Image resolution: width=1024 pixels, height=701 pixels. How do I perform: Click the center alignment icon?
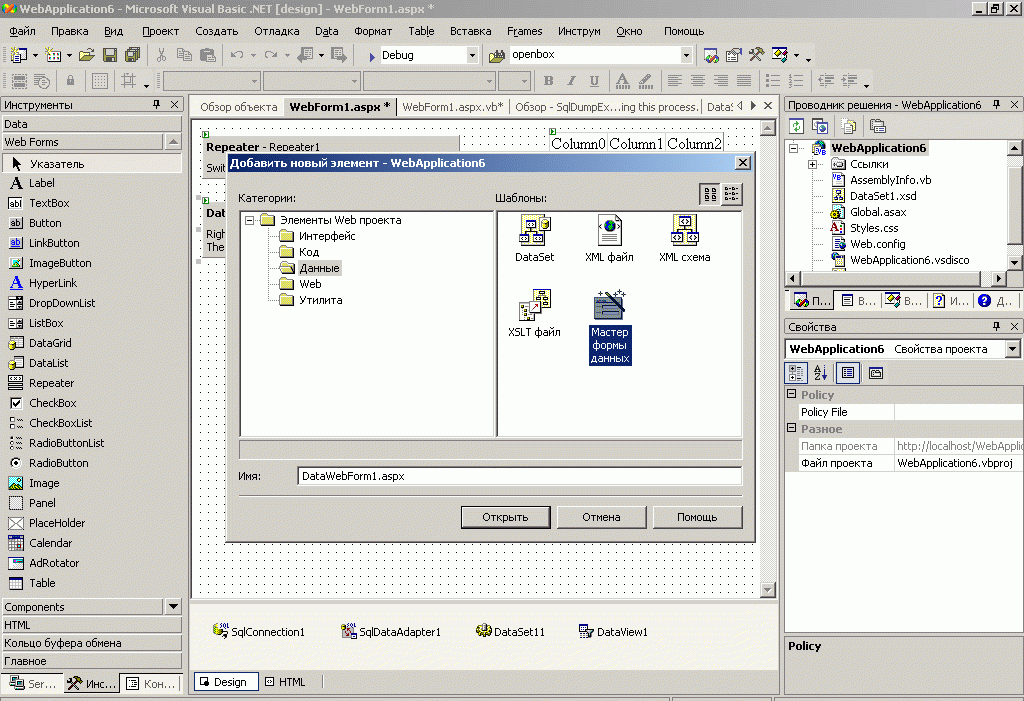point(697,81)
